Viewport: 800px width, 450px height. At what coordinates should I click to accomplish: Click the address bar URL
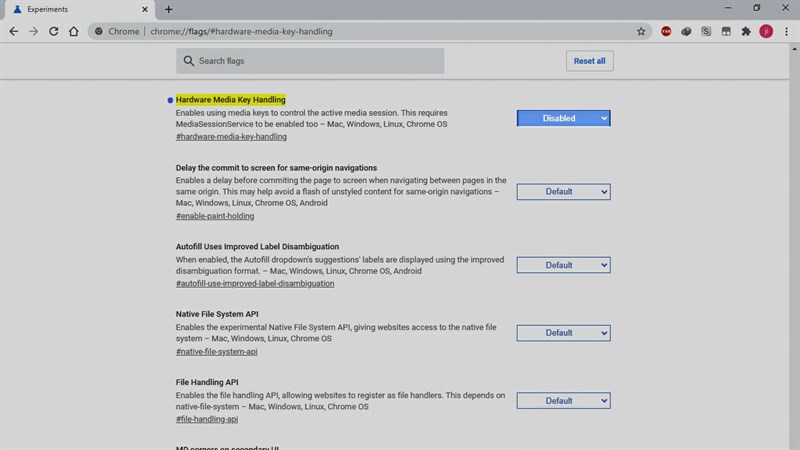click(241, 32)
